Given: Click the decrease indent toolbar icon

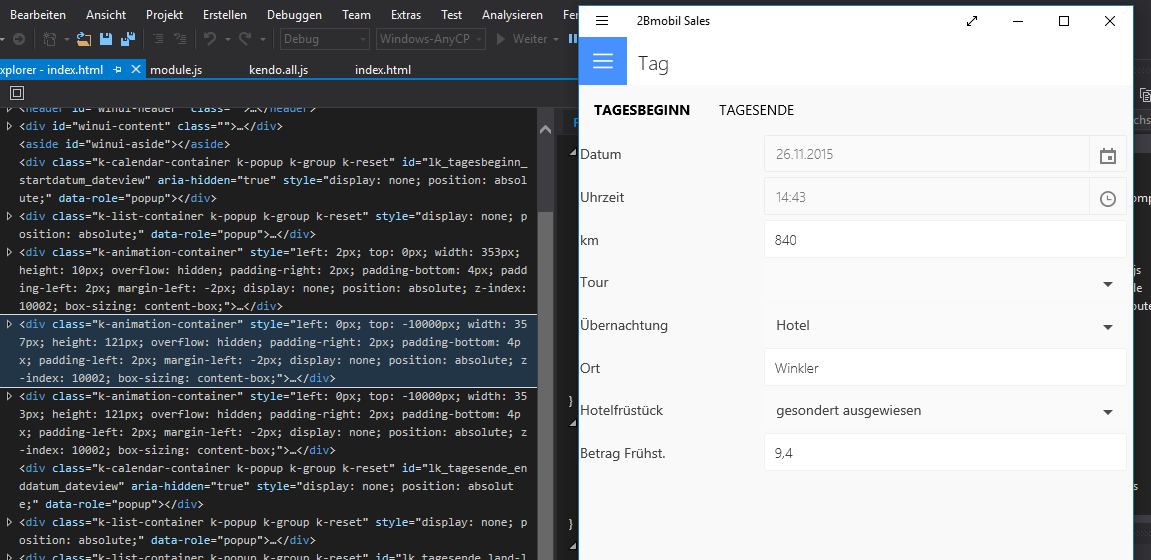Looking at the screenshot, I should [x=158, y=39].
